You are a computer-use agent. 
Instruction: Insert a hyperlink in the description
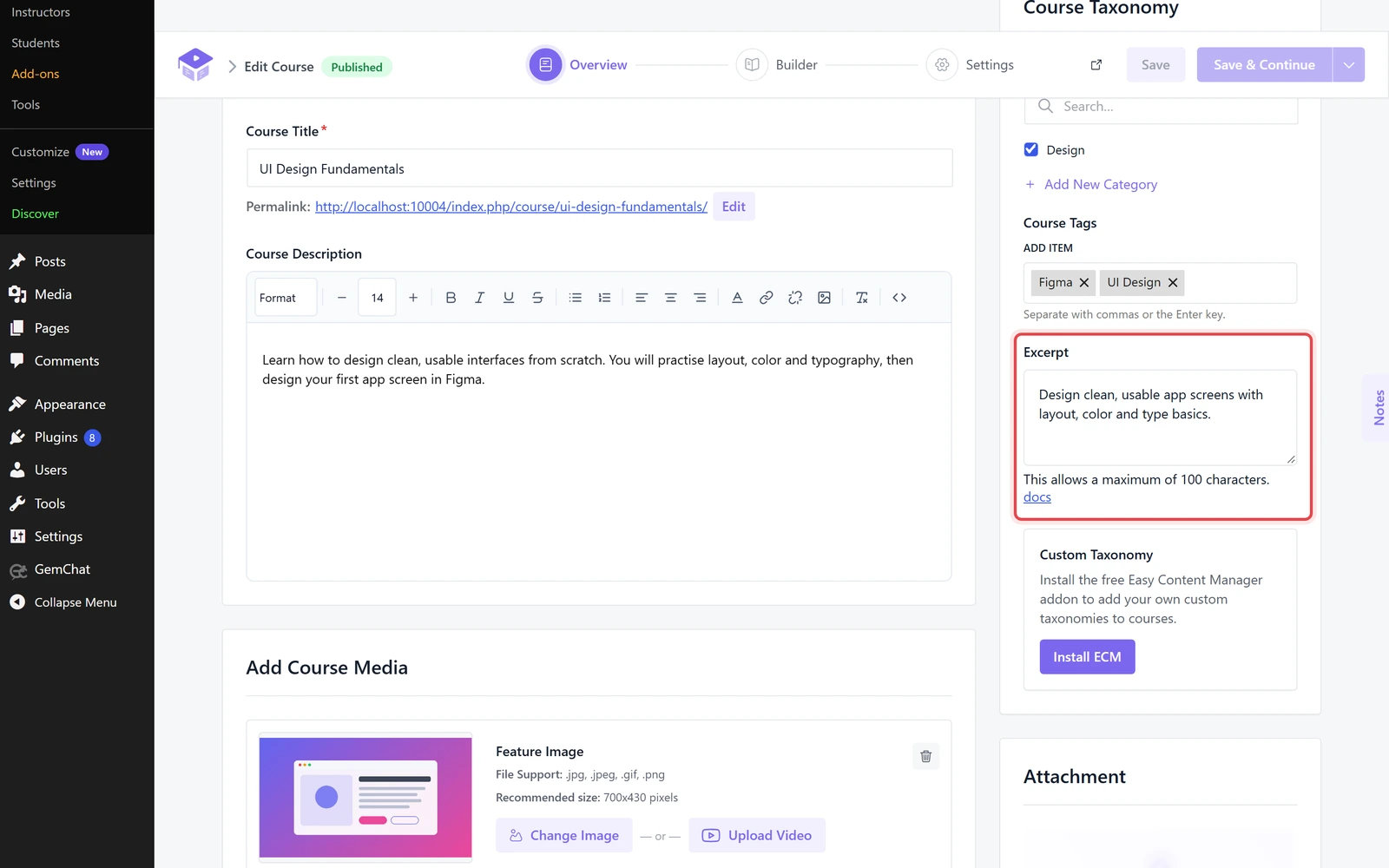coord(766,298)
